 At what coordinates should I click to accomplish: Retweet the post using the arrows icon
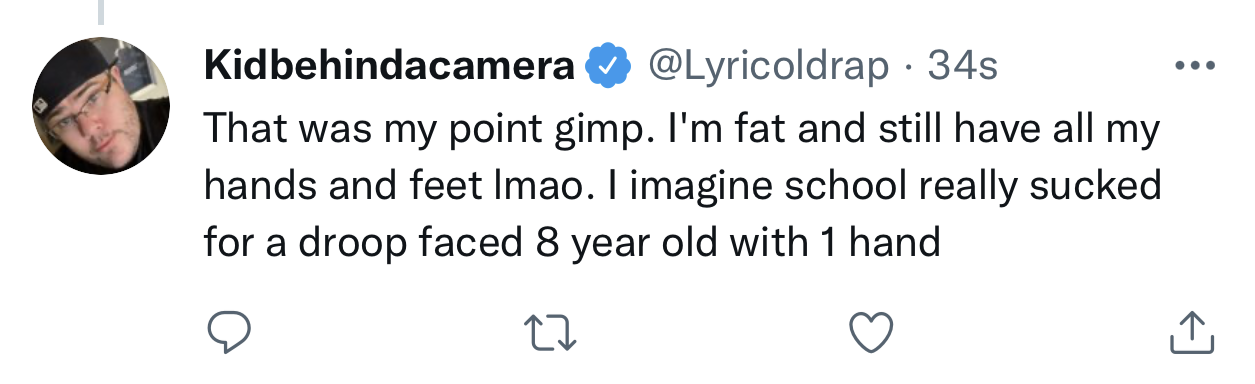pos(548,331)
